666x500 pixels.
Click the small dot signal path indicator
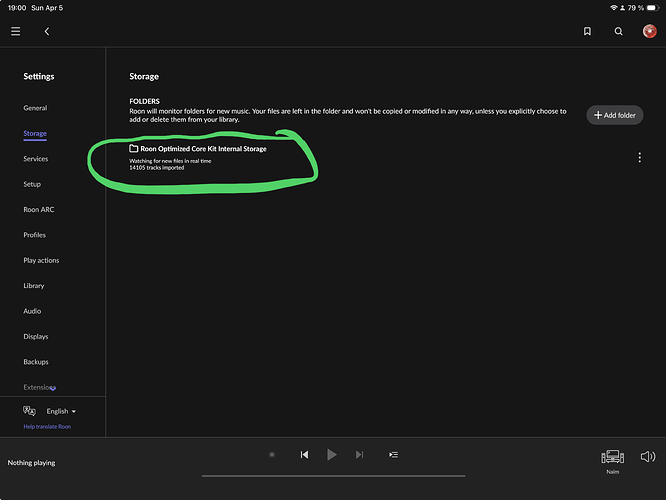272,455
